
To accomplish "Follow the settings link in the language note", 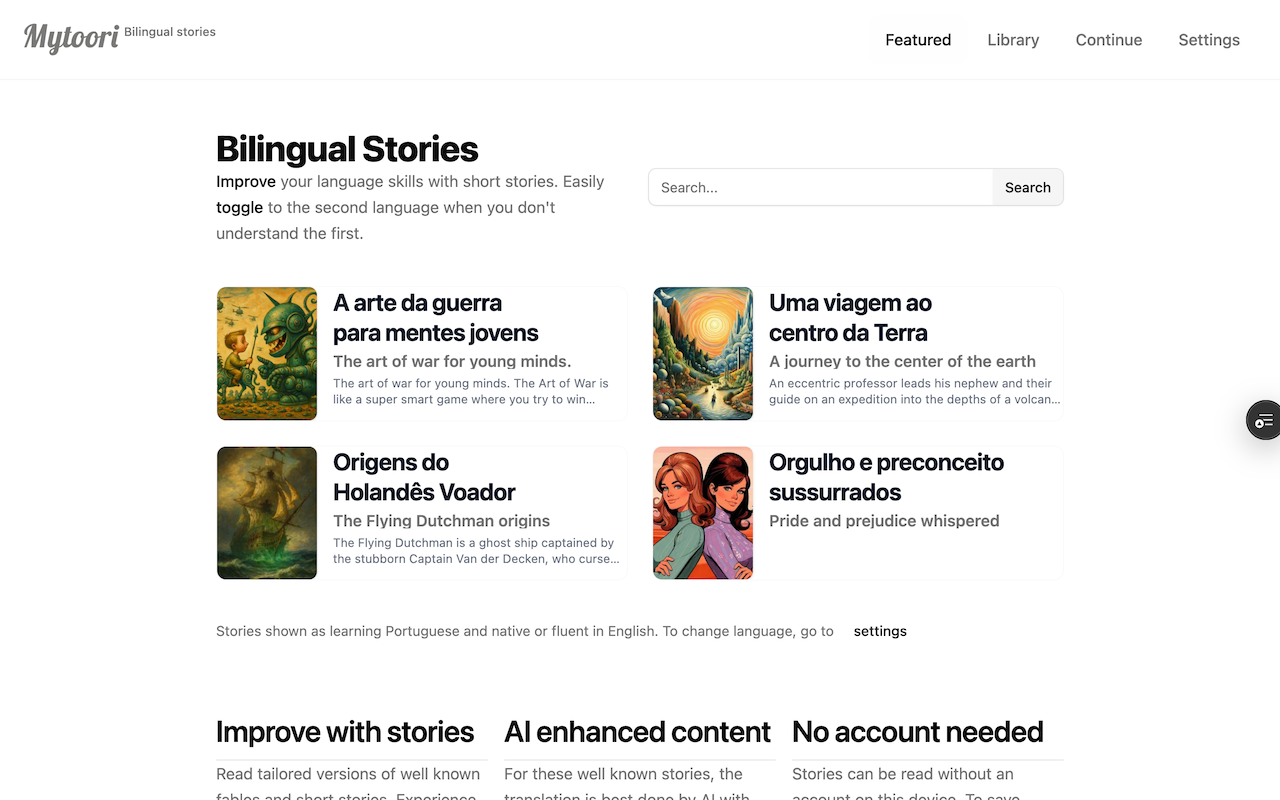I will (880, 631).
